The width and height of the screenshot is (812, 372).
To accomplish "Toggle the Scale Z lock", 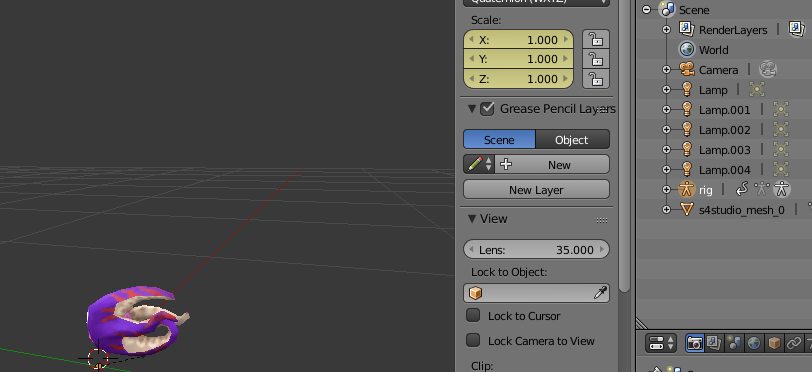I will click(x=596, y=79).
